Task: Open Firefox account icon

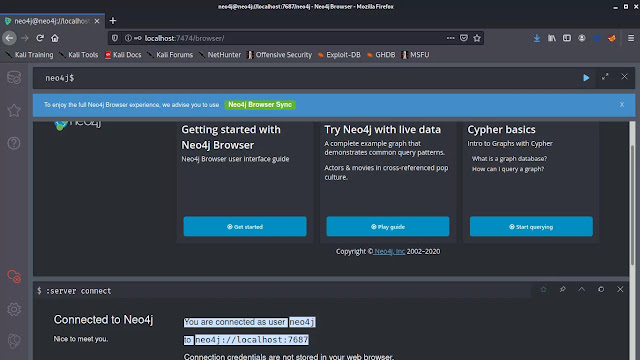Action: click(582, 38)
